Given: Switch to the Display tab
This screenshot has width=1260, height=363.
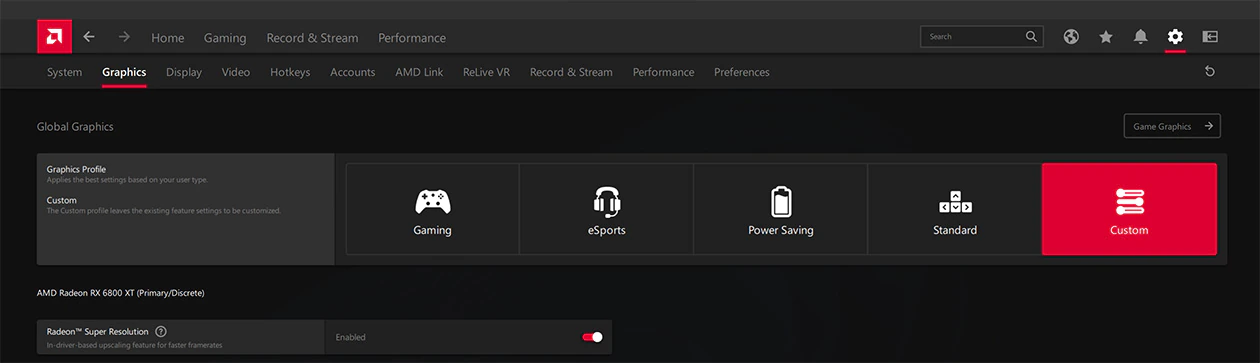Looking at the screenshot, I should (x=184, y=72).
